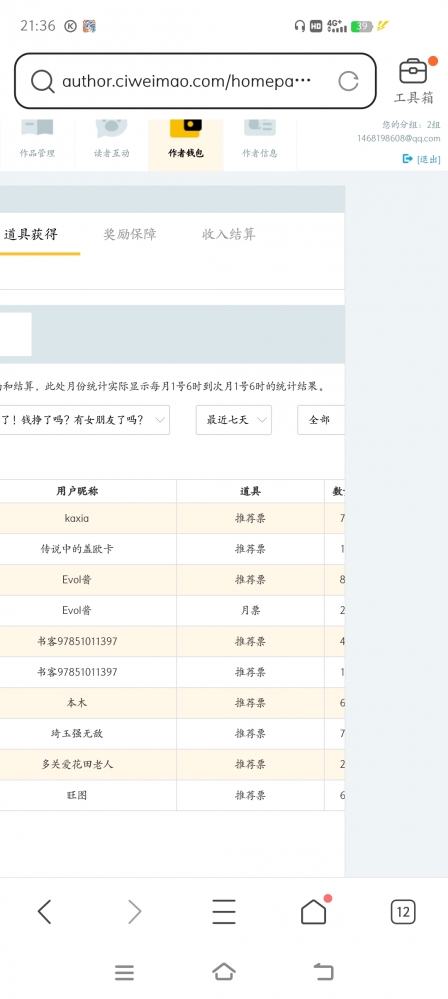Open the browser menu hamburger icon
The height and width of the screenshot is (999, 448).
(x=224, y=912)
